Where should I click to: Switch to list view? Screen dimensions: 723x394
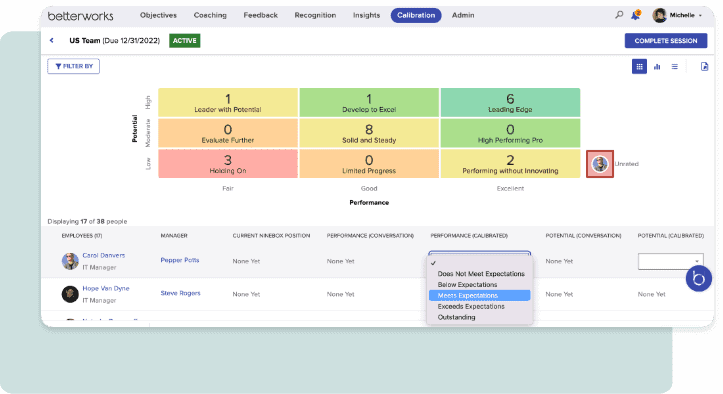tap(675, 66)
